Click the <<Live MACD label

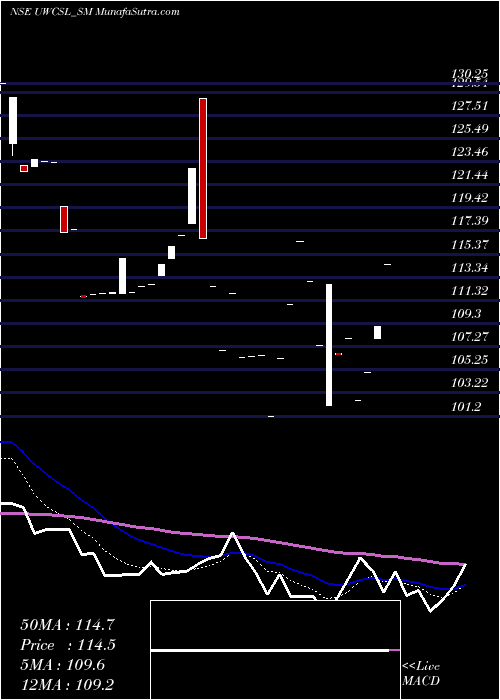421,674
